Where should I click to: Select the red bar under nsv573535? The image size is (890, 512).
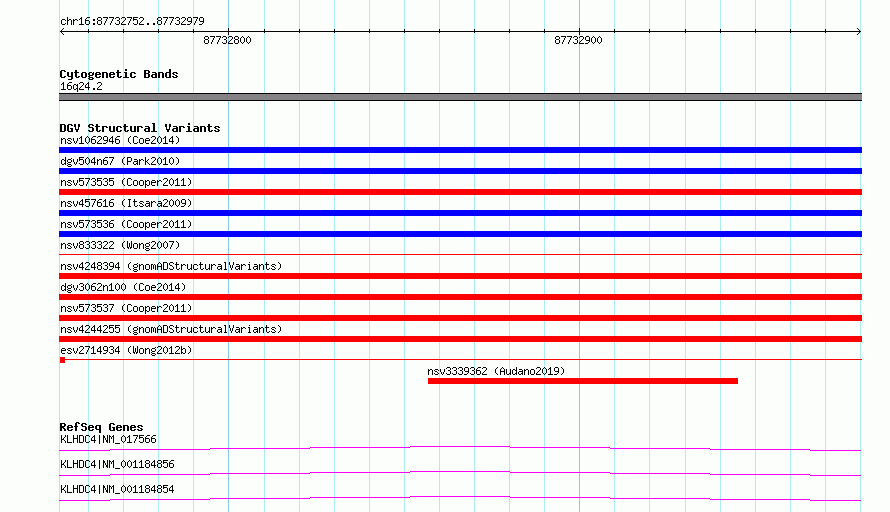[460, 192]
